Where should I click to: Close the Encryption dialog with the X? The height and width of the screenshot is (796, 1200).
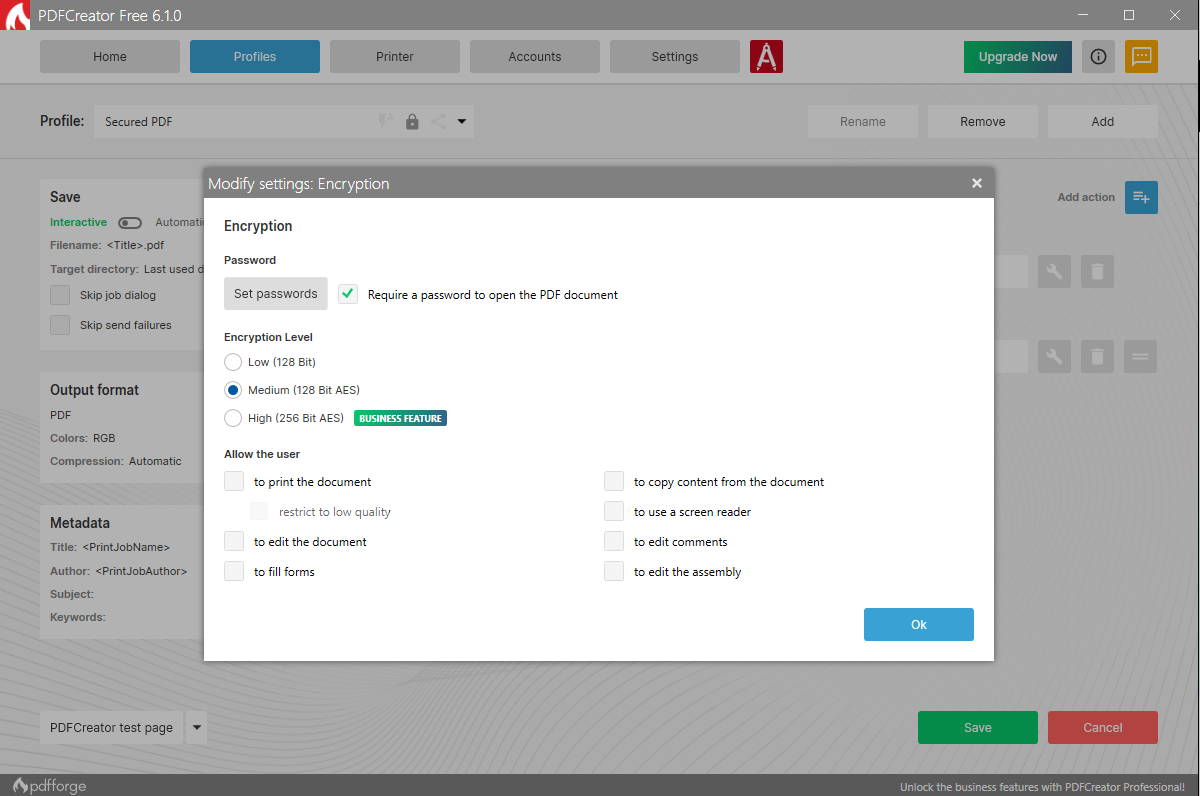coord(977,183)
